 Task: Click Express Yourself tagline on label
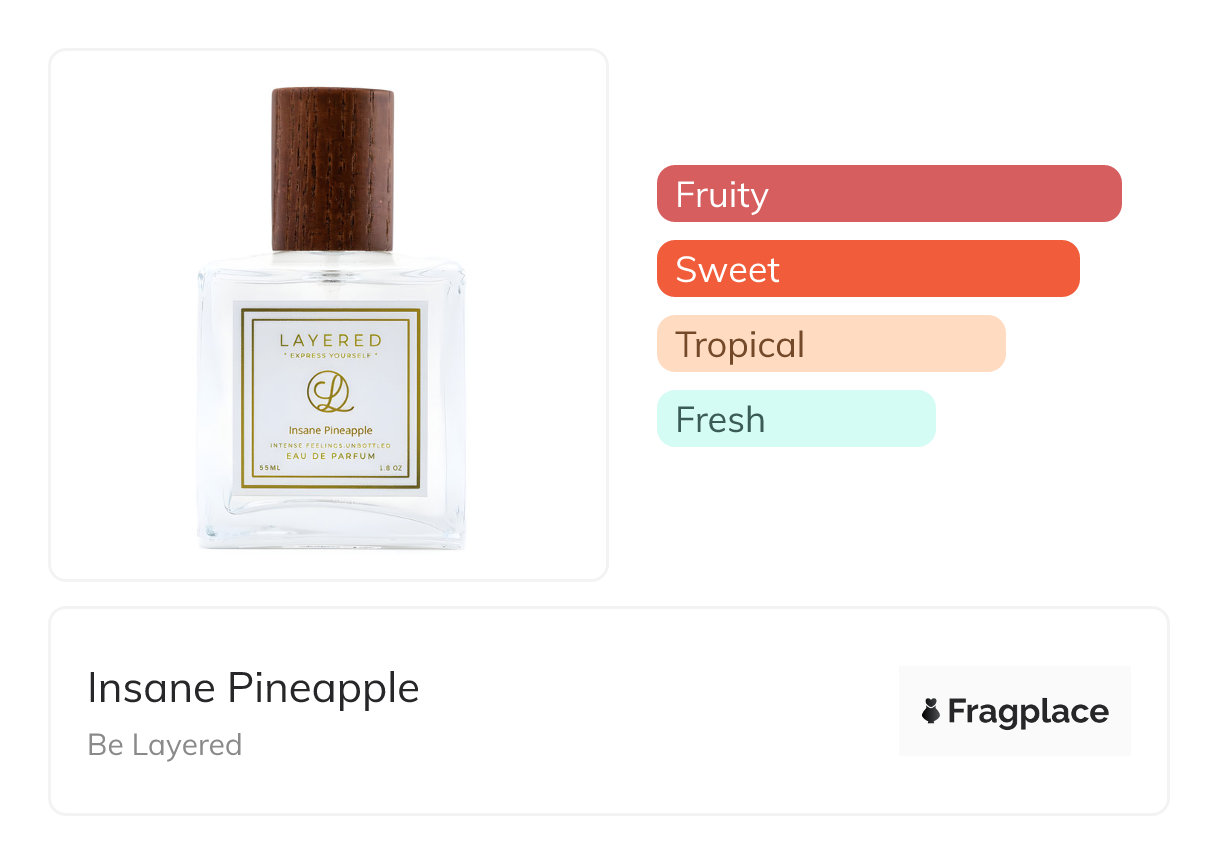[330, 355]
